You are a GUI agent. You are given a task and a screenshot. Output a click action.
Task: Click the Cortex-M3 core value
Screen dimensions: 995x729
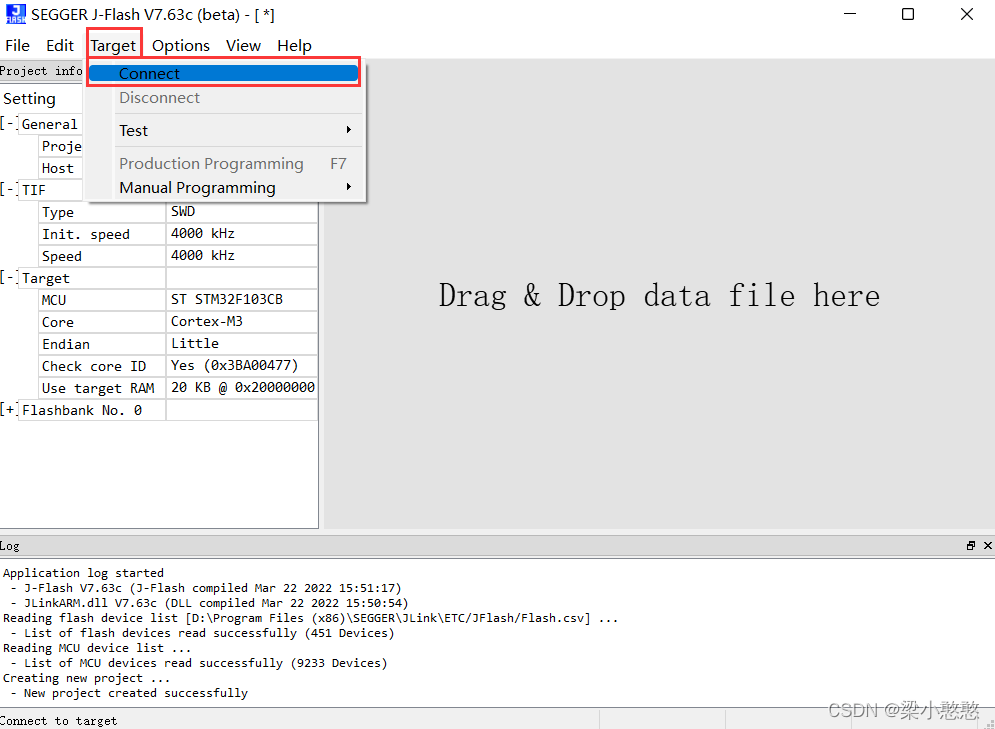pyautogui.click(x=242, y=322)
